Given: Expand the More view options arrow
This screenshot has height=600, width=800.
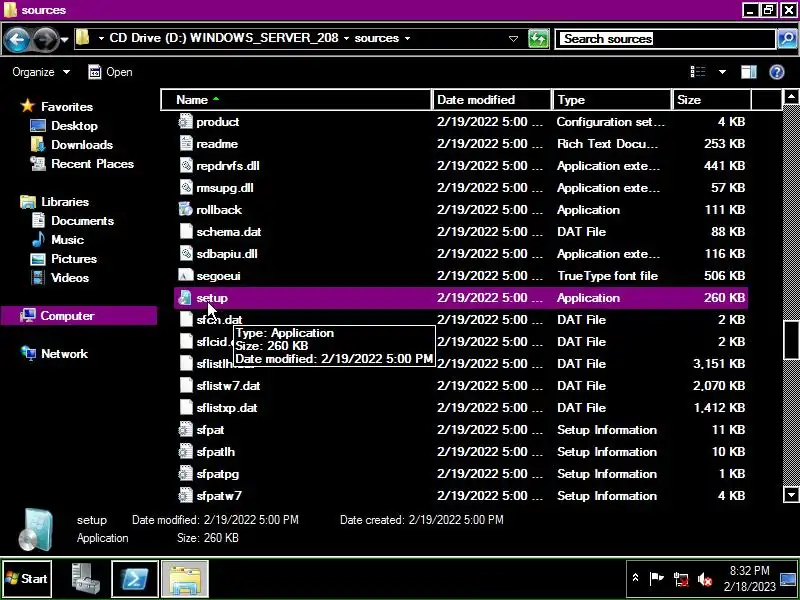Looking at the screenshot, I should coord(722,72).
